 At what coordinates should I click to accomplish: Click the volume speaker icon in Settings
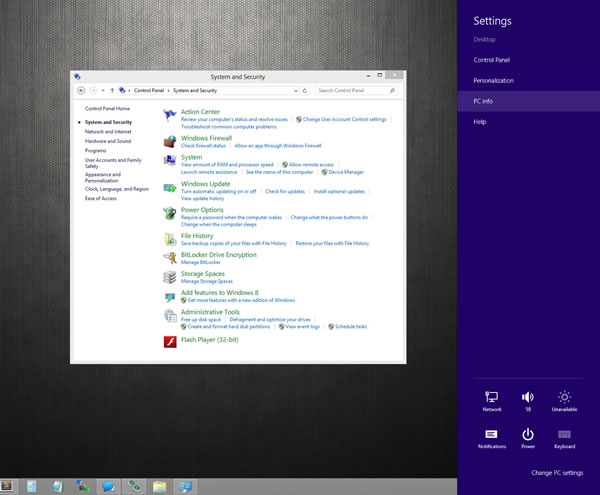point(528,397)
